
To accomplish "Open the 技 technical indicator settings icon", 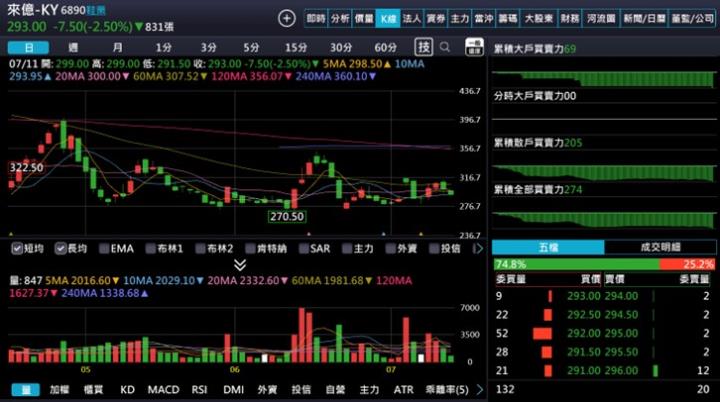I will (x=423, y=47).
